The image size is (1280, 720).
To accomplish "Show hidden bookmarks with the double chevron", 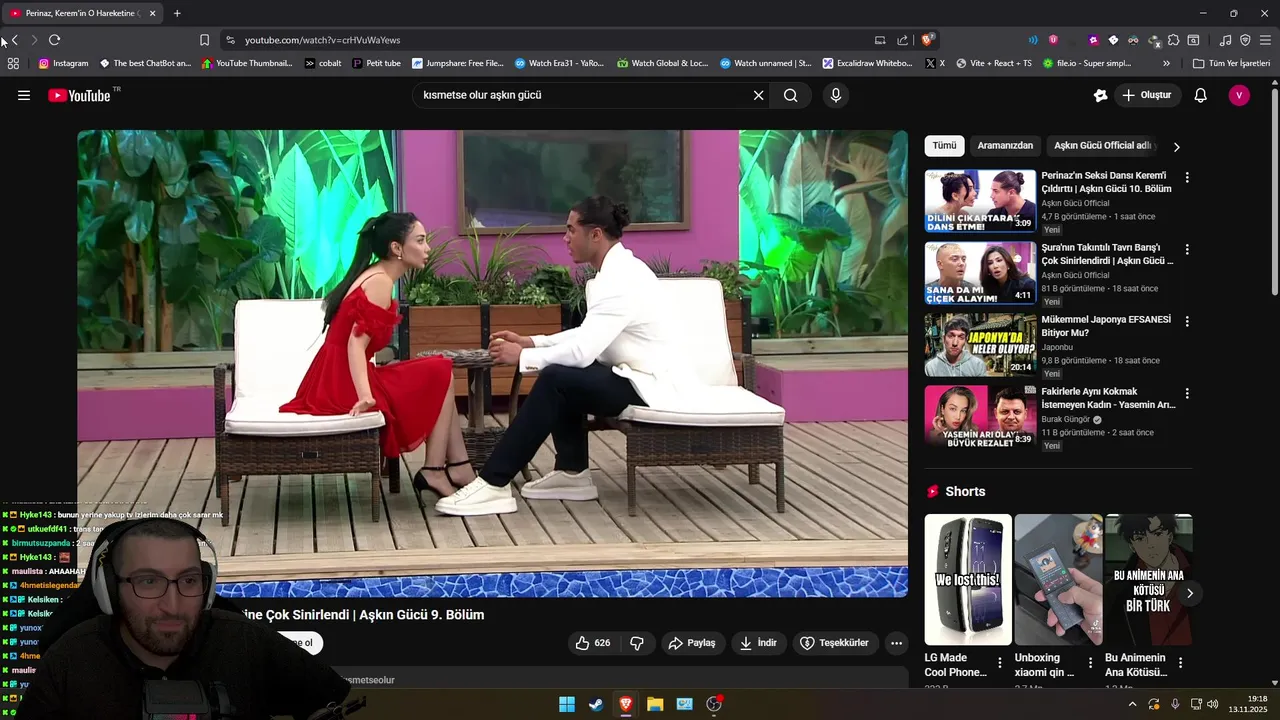I will coord(1167,63).
